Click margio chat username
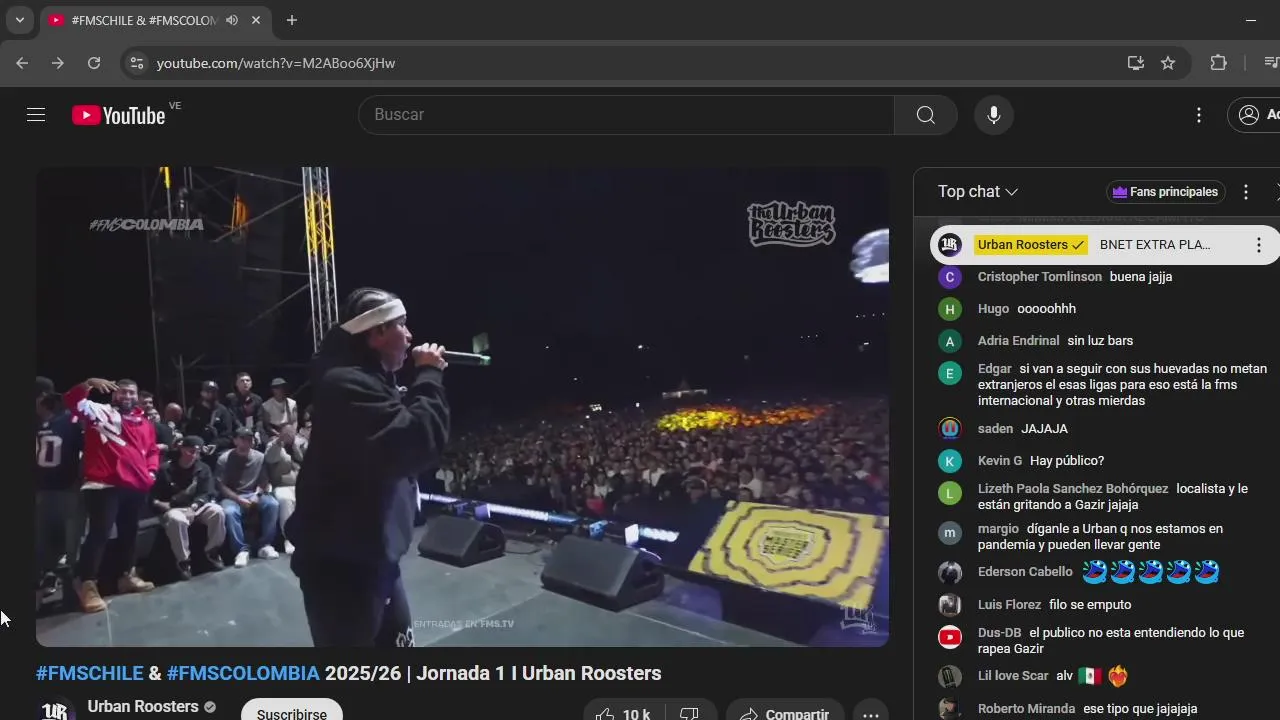The image size is (1280, 720). (998, 529)
